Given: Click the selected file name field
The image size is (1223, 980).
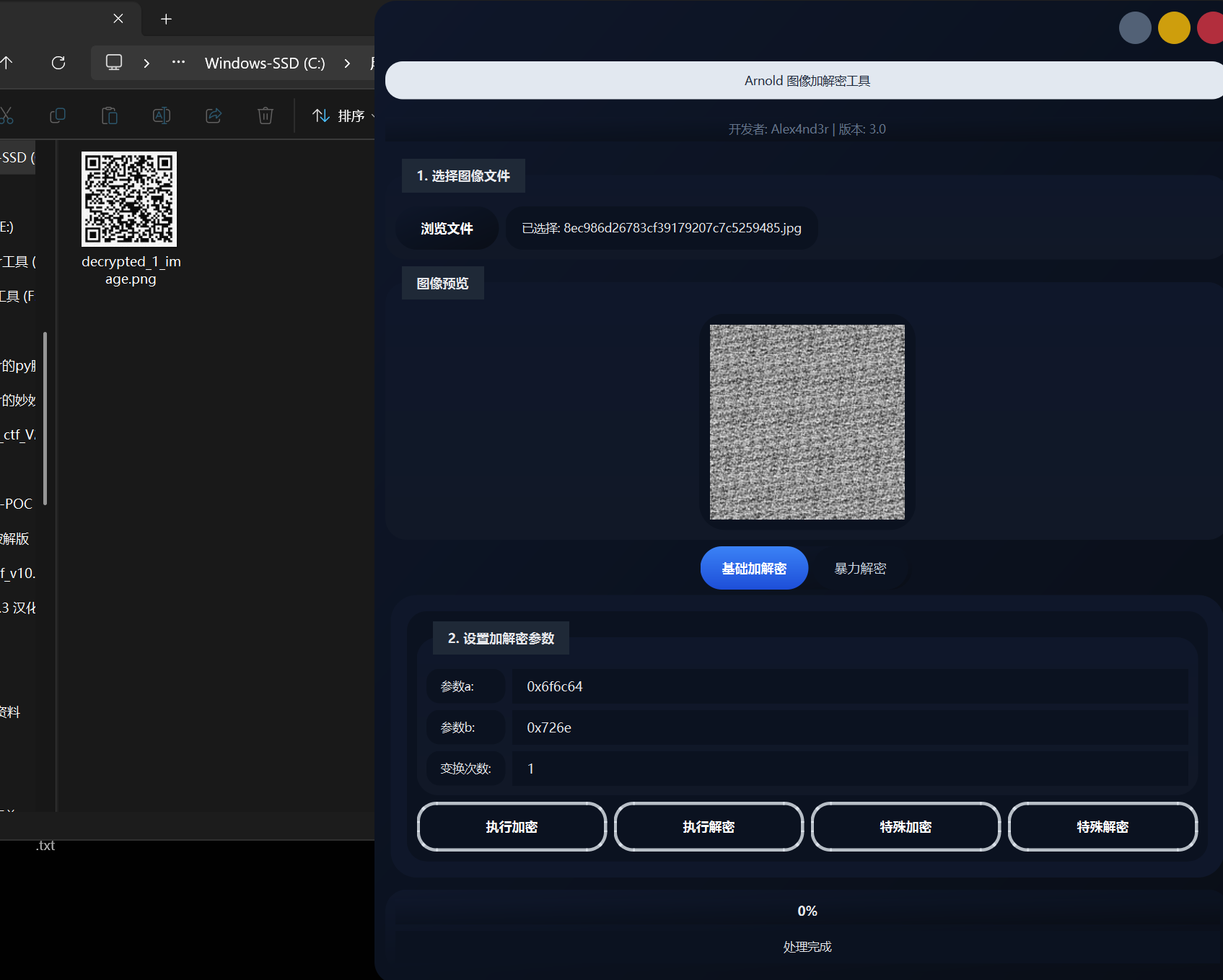Looking at the screenshot, I should [x=662, y=228].
